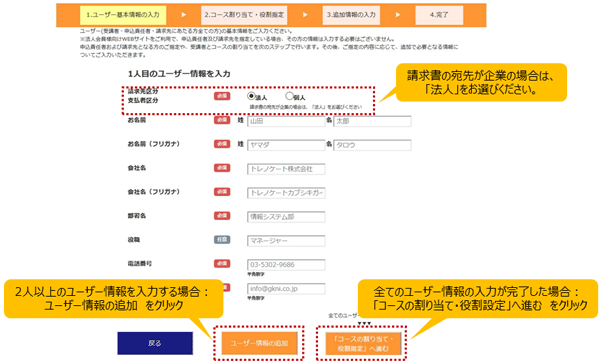Click the 役職 field showing マネージャー
600x362 pixels.
(x=286, y=241)
